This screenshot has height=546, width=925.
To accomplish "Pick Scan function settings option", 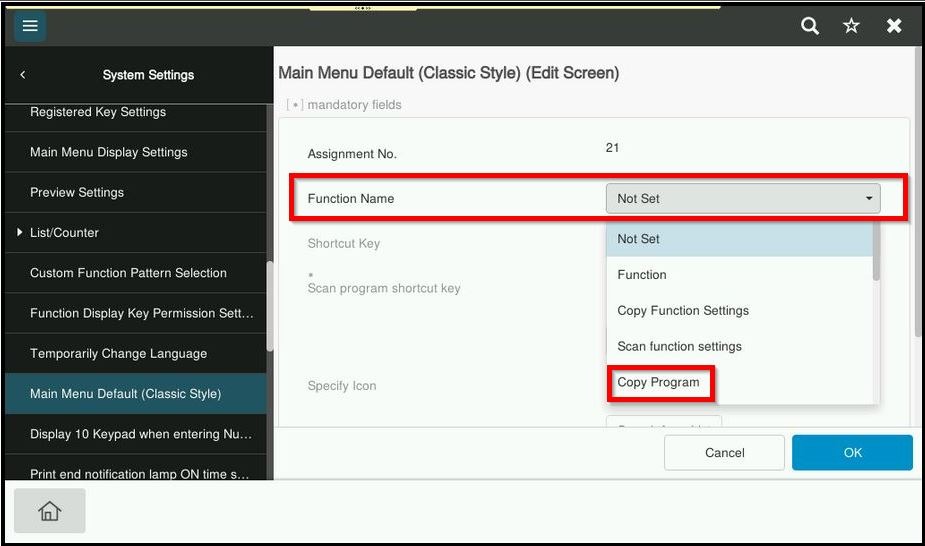I will pyautogui.click(x=740, y=347).
